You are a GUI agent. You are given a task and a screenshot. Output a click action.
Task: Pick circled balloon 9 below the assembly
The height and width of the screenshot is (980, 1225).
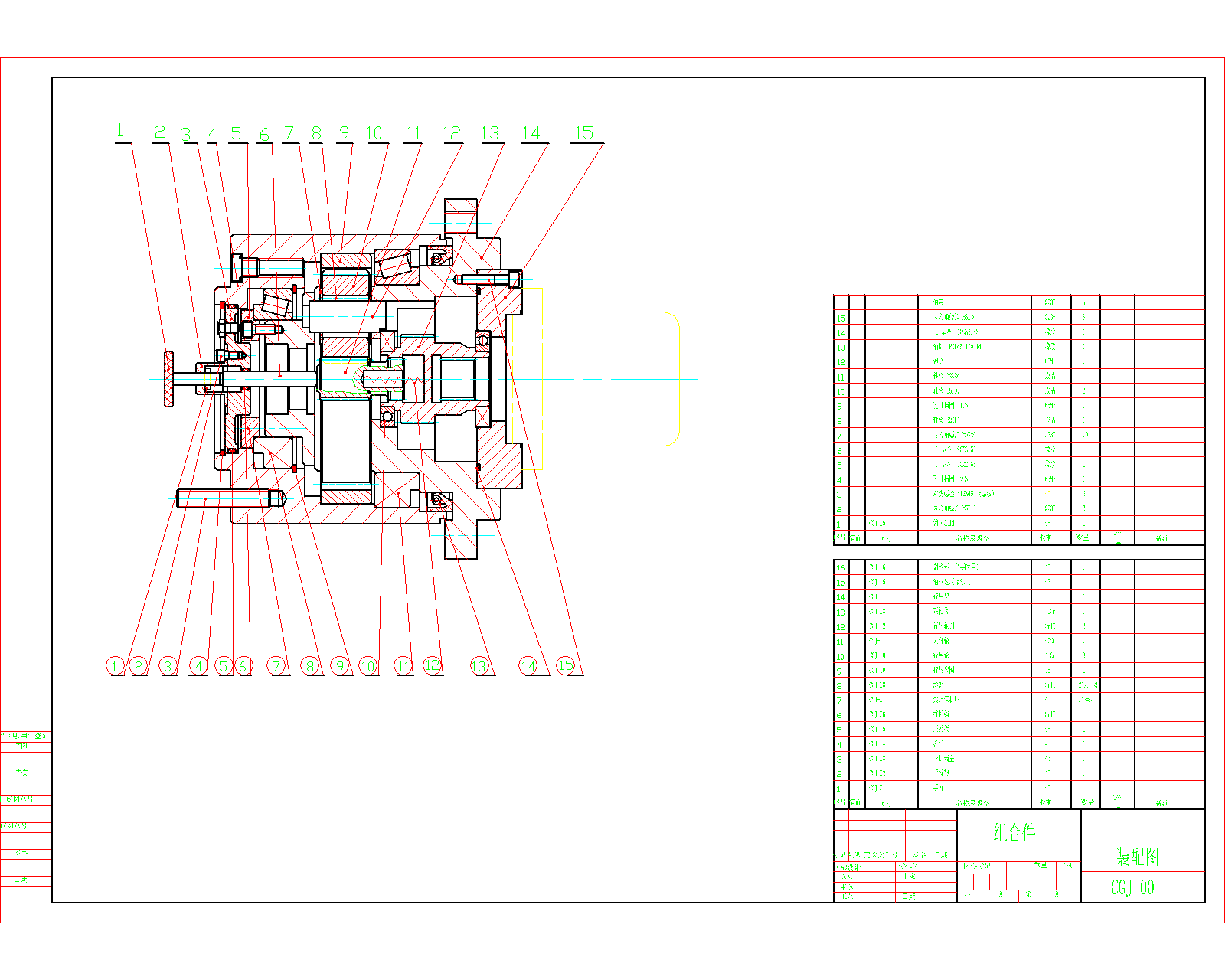pyautogui.click(x=341, y=666)
